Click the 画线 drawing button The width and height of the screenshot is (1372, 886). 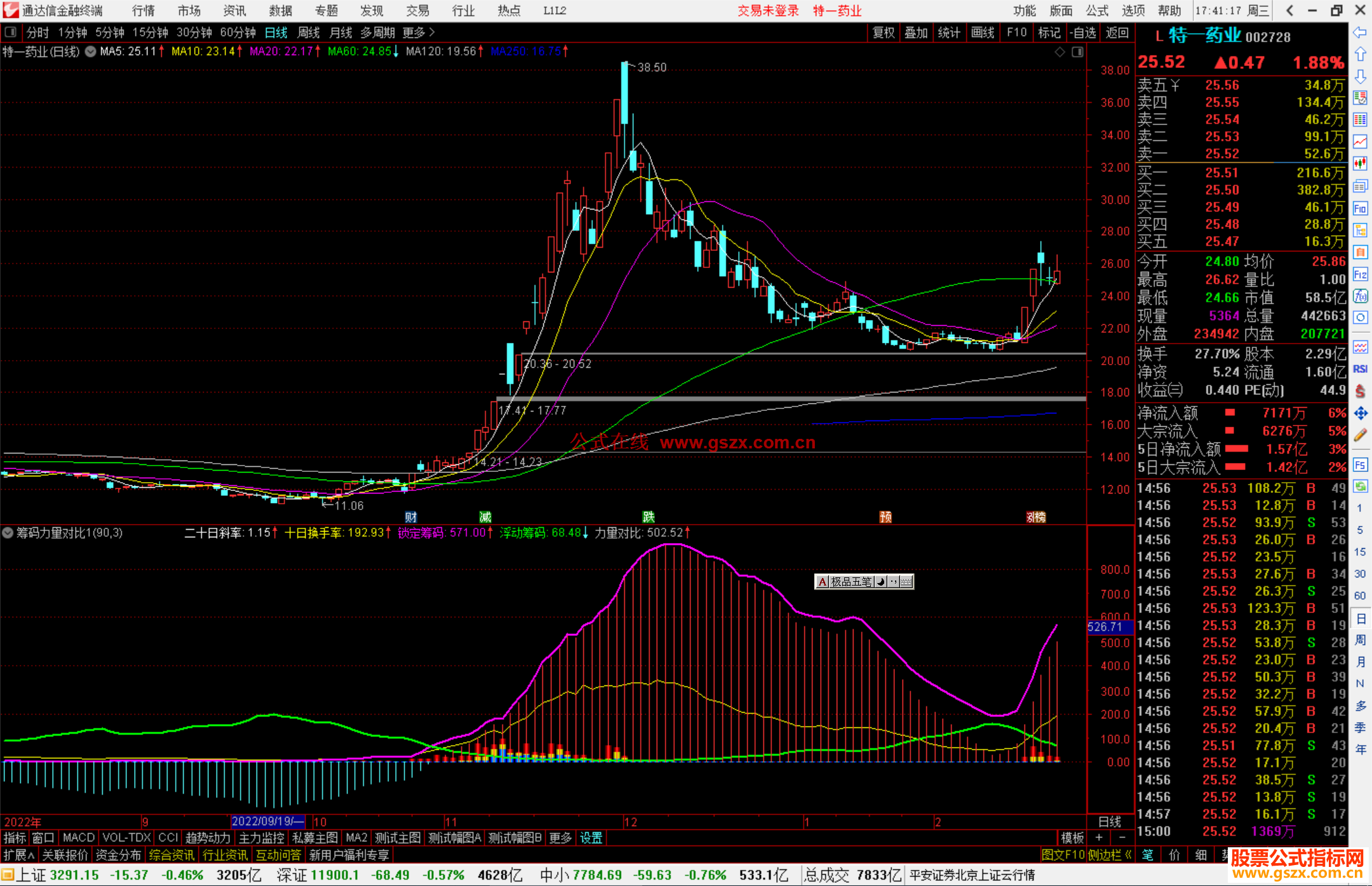[982, 32]
